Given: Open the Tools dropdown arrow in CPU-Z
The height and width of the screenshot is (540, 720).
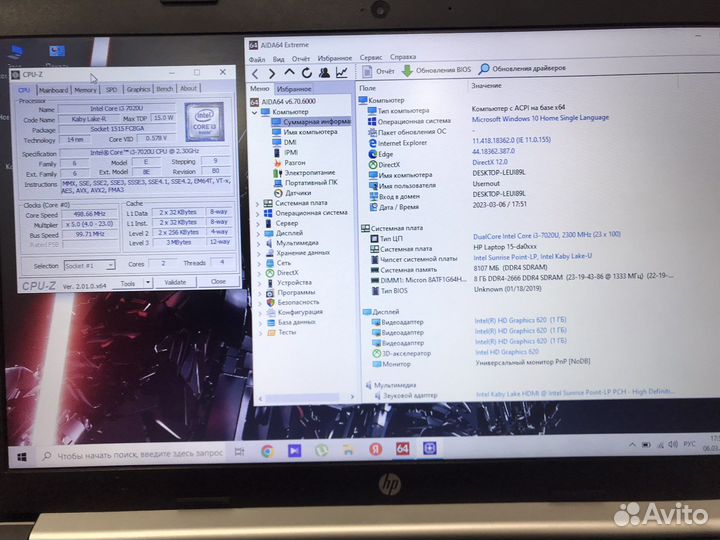Looking at the screenshot, I should (146, 283).
